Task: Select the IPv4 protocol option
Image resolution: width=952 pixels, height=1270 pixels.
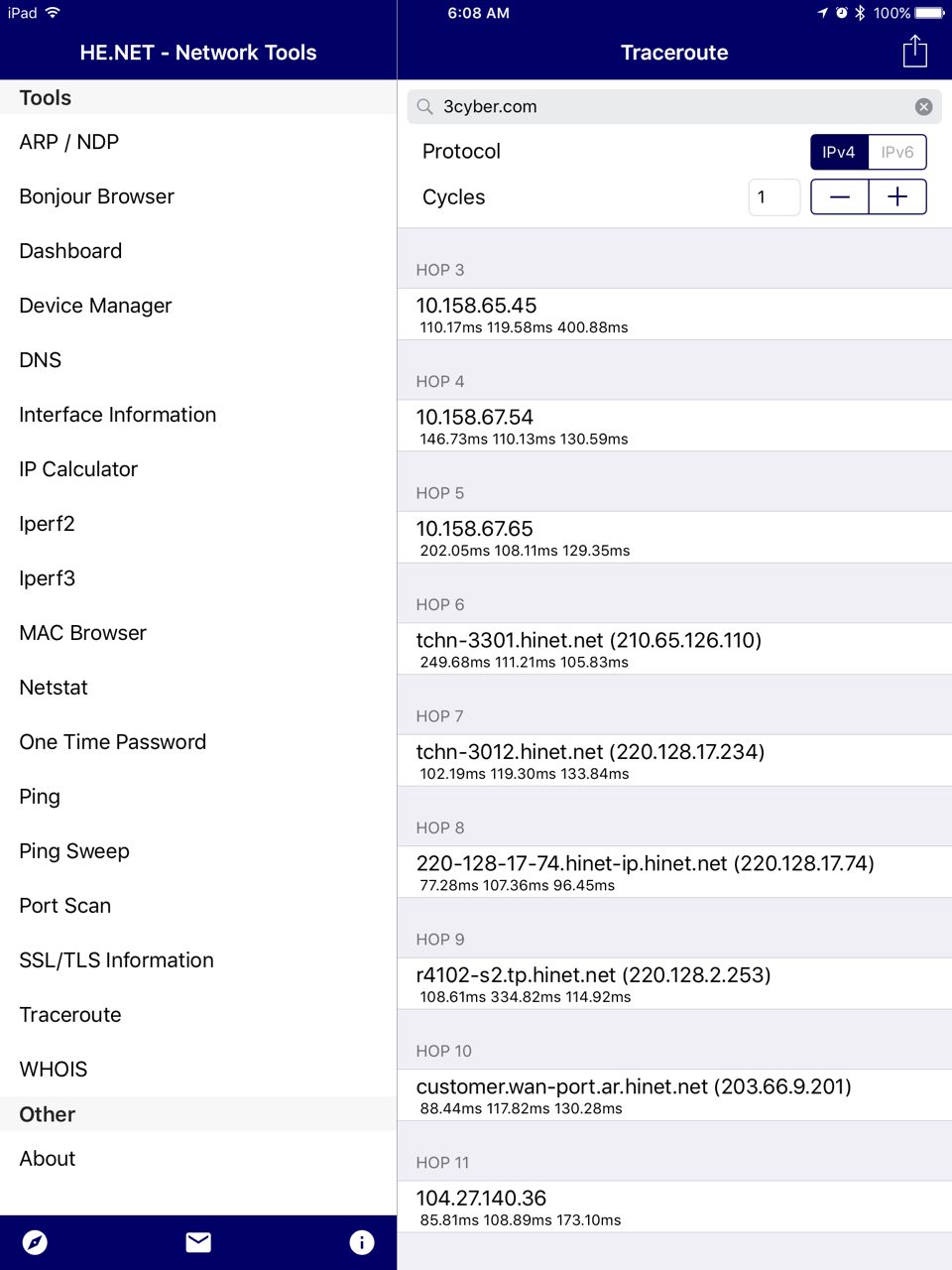Action: click(x=839, y=152)
